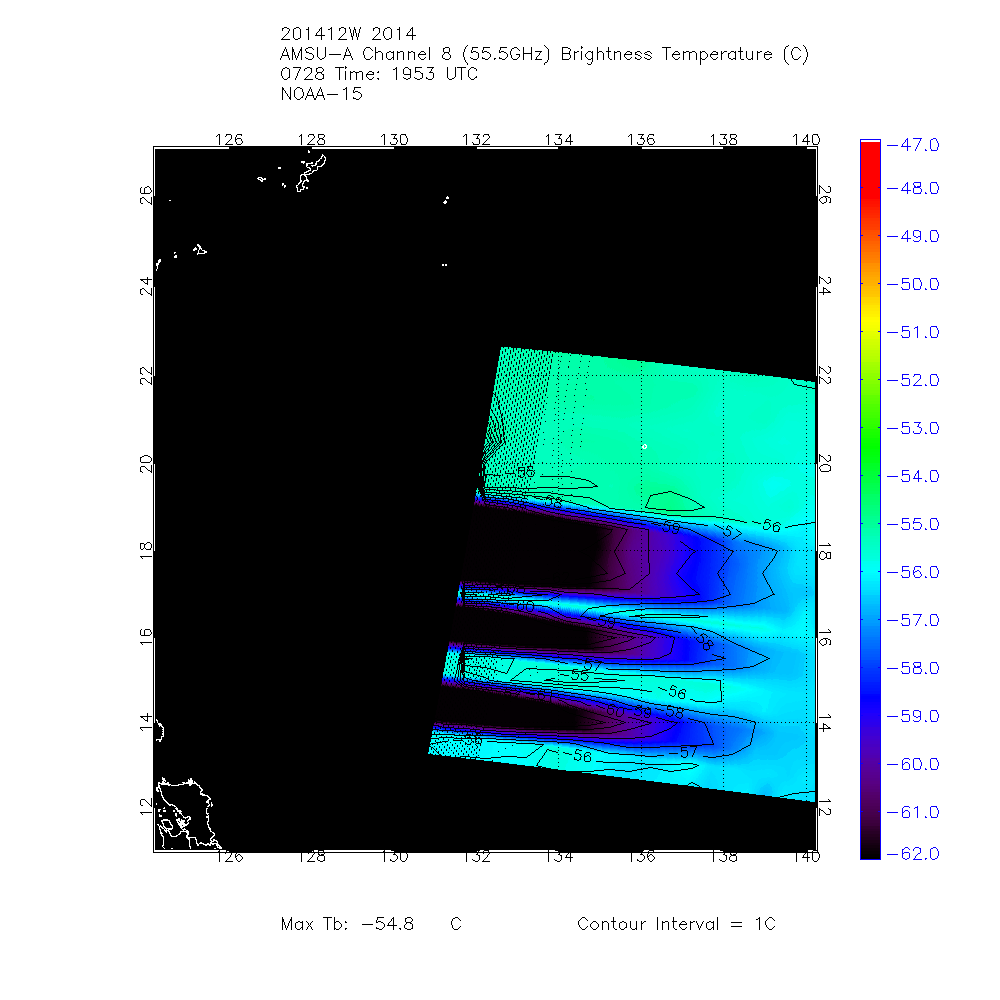Click the -52.0 color scale label
1000x1000 pixels.
(x=913, y=380)
